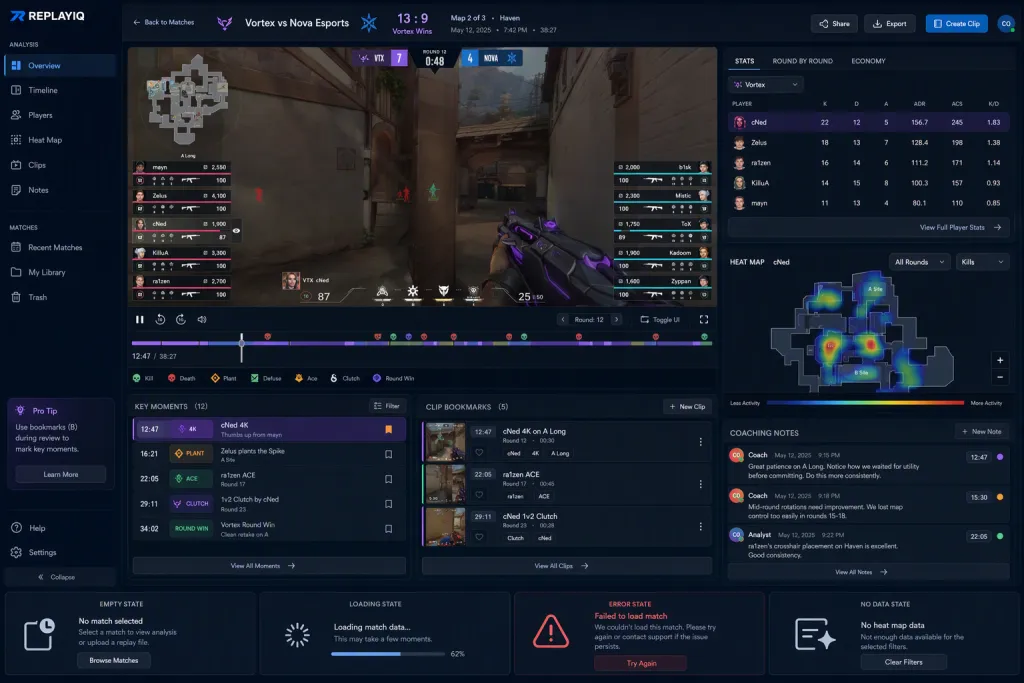Open options menu for cNed 4K clip
The image size is (1024, 683).
click(701, 442)
